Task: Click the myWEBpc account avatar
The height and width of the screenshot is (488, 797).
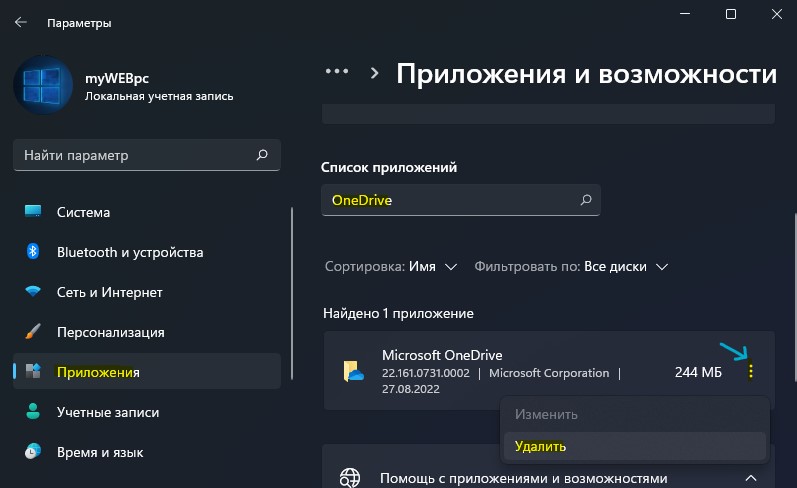Action: click(x=43, y=85)
